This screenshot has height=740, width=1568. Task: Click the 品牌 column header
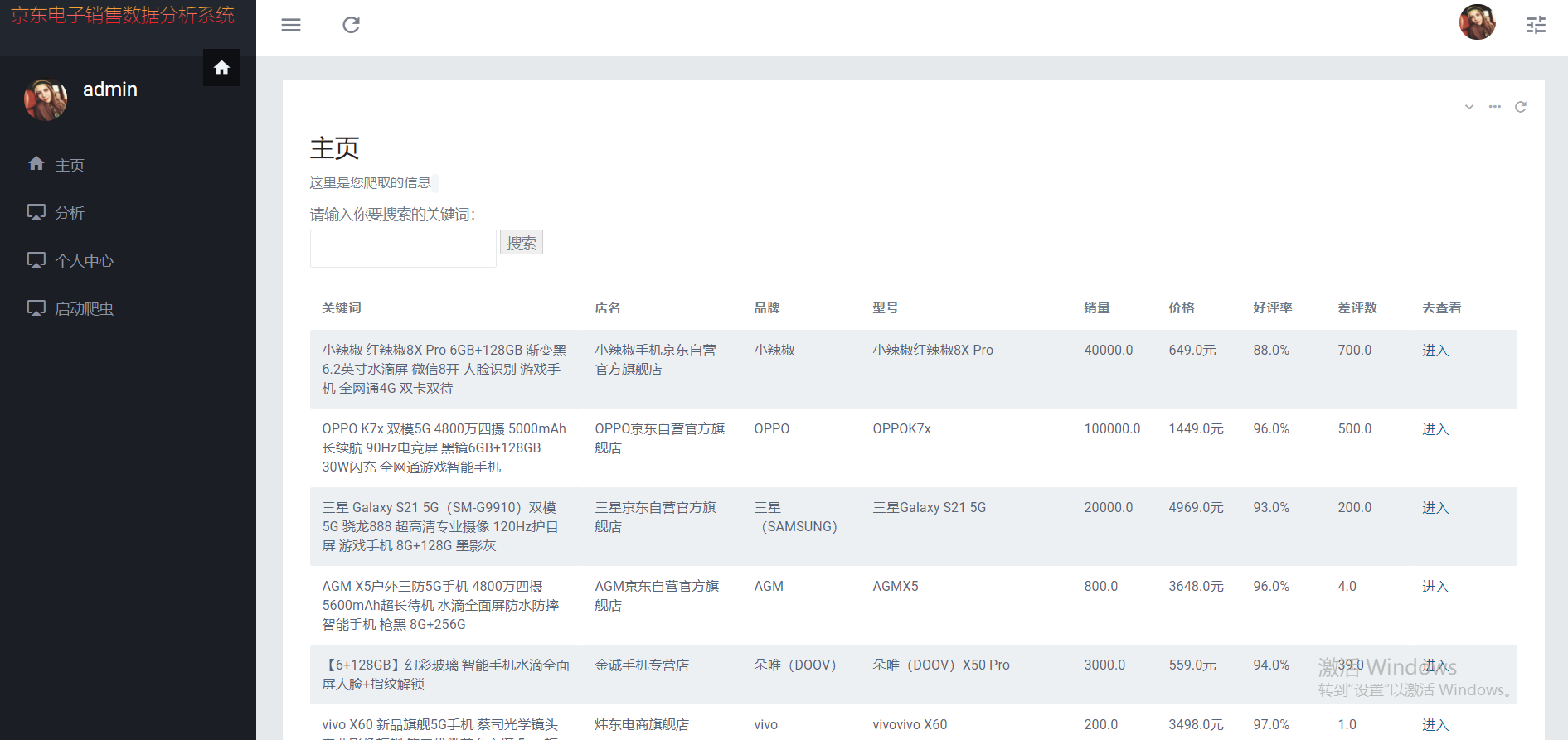767,308
